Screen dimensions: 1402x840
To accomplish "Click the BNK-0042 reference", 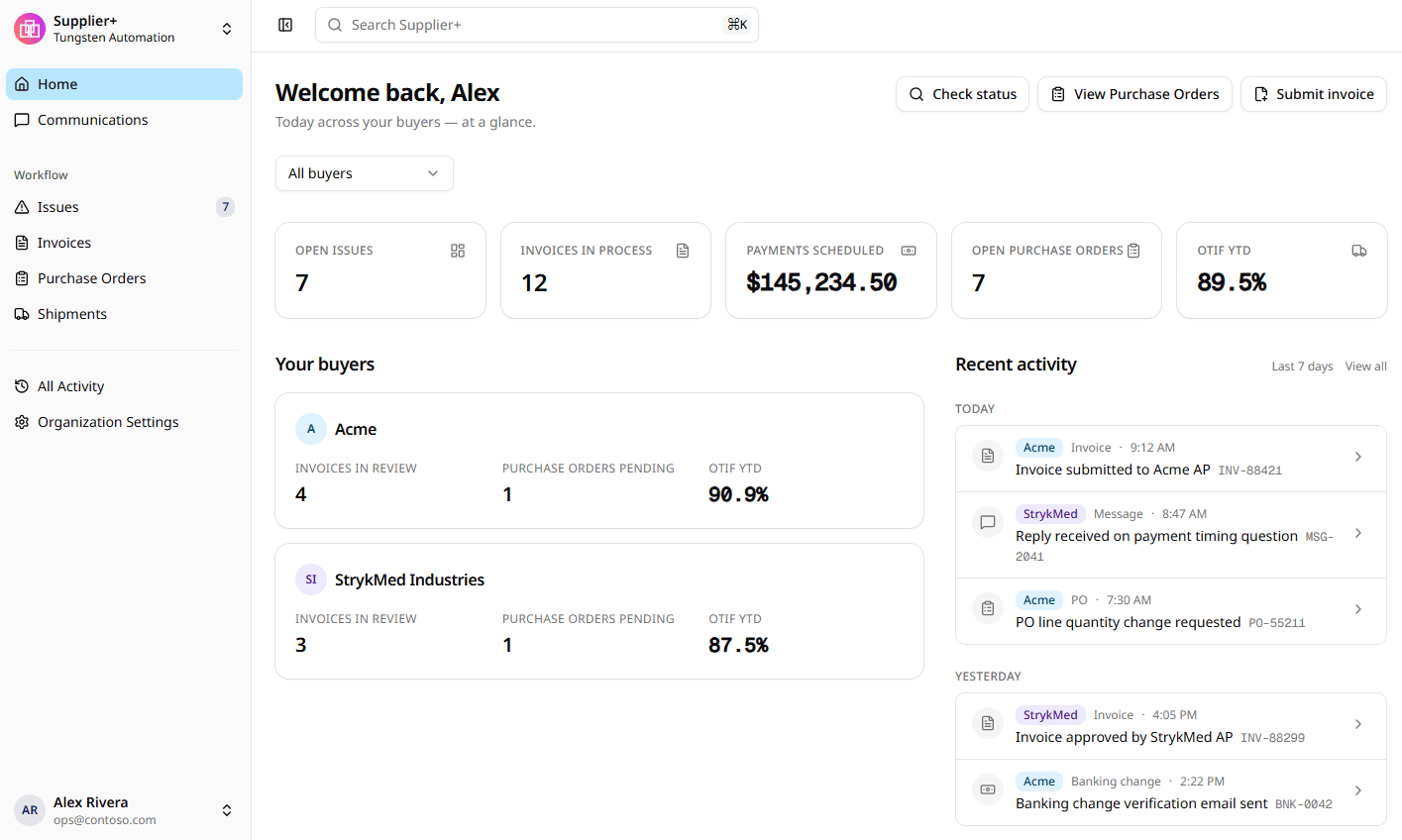I will point(1304,804).
